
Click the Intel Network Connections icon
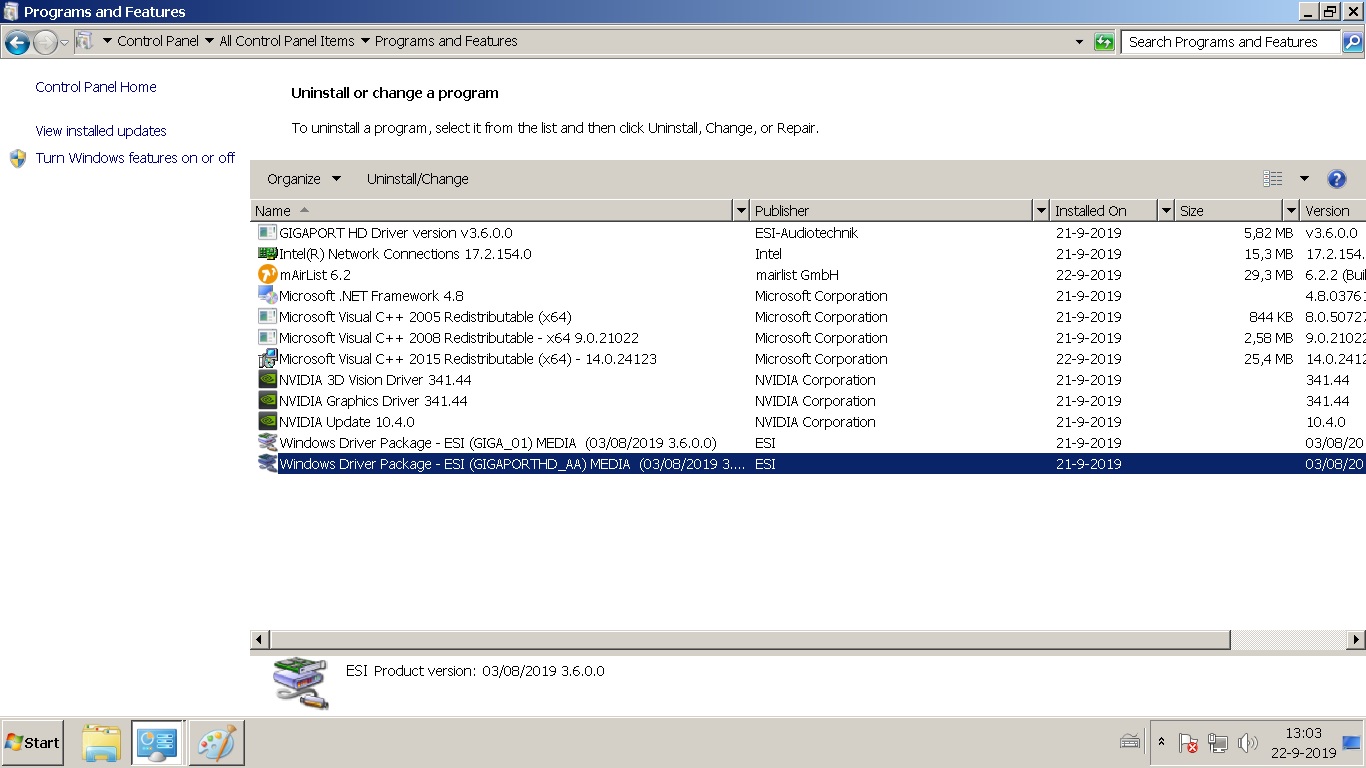(x=267, y=254)
